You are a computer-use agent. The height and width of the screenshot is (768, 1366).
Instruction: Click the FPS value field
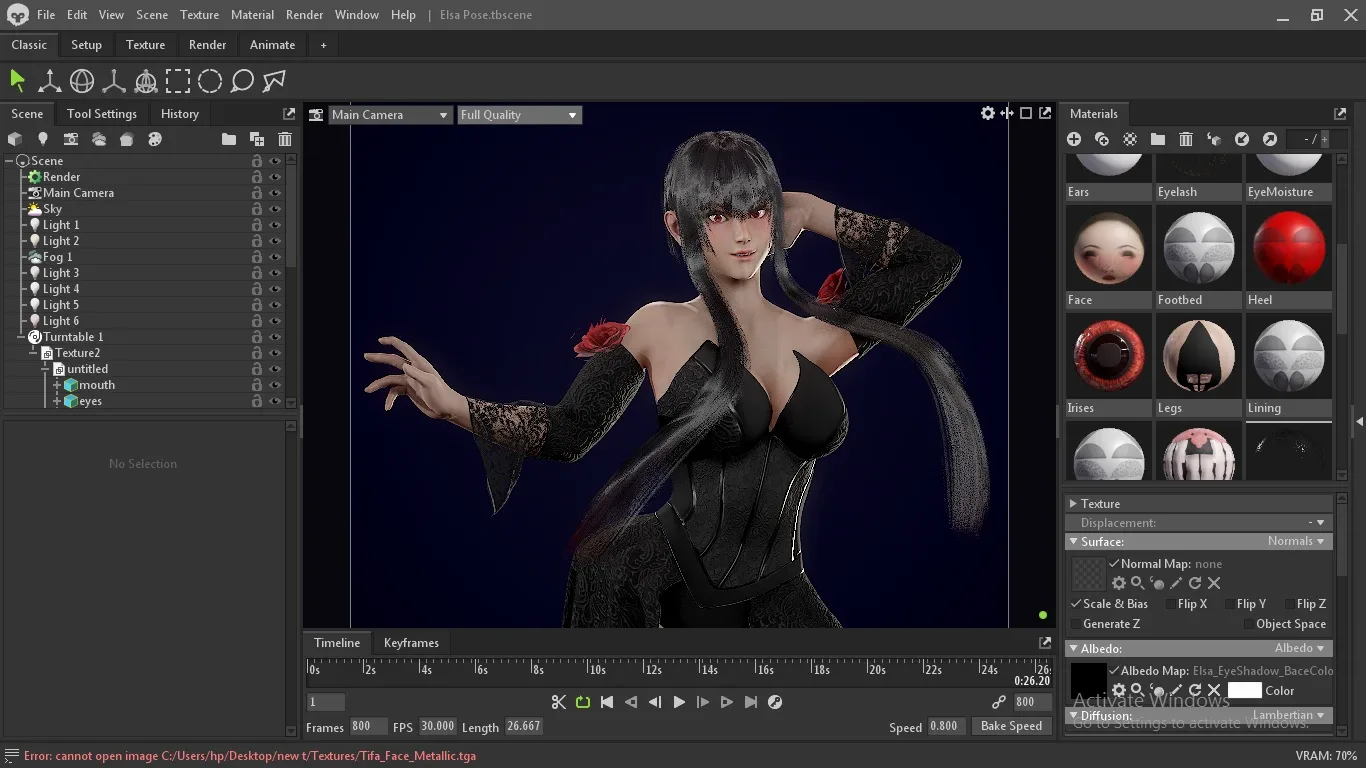tap(437, 727)
